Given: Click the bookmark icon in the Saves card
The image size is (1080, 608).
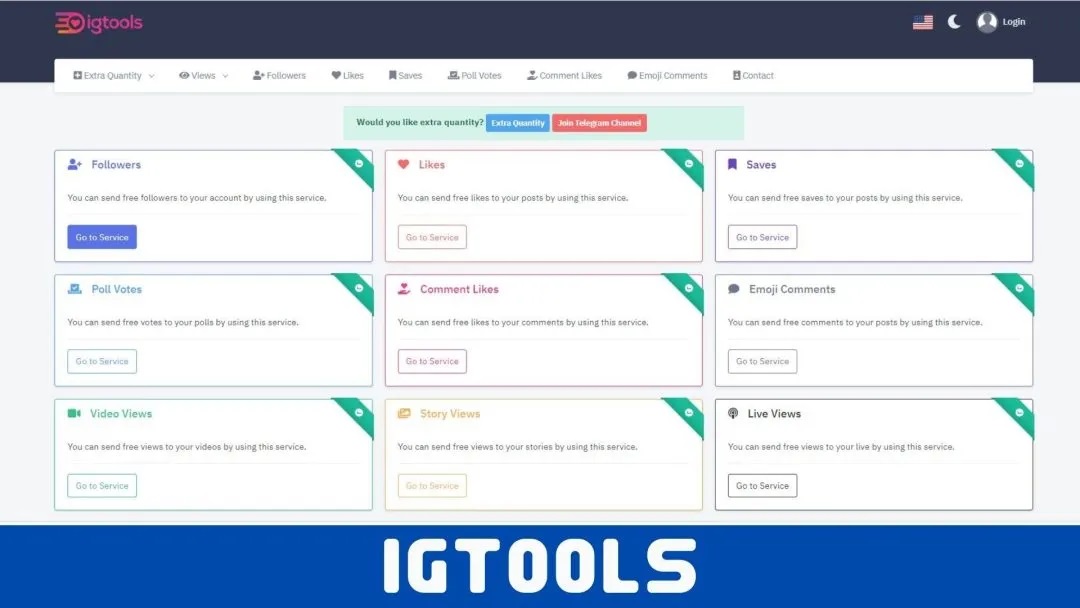Looking at the screenshot, I should click(x=733, y=165).
